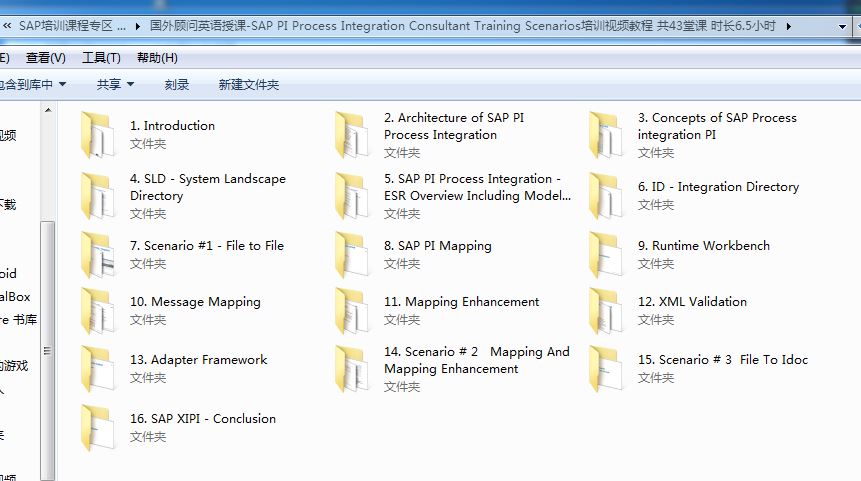Viewport: 861px width, 481px height.
Task: Select the ID Integration Directory folder icon
Action: 606,196
